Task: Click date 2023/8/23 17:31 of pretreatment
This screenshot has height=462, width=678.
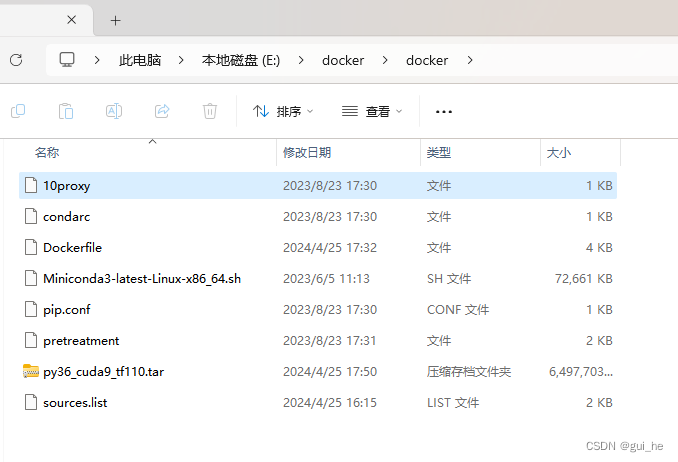Action: tap(330, 341)
